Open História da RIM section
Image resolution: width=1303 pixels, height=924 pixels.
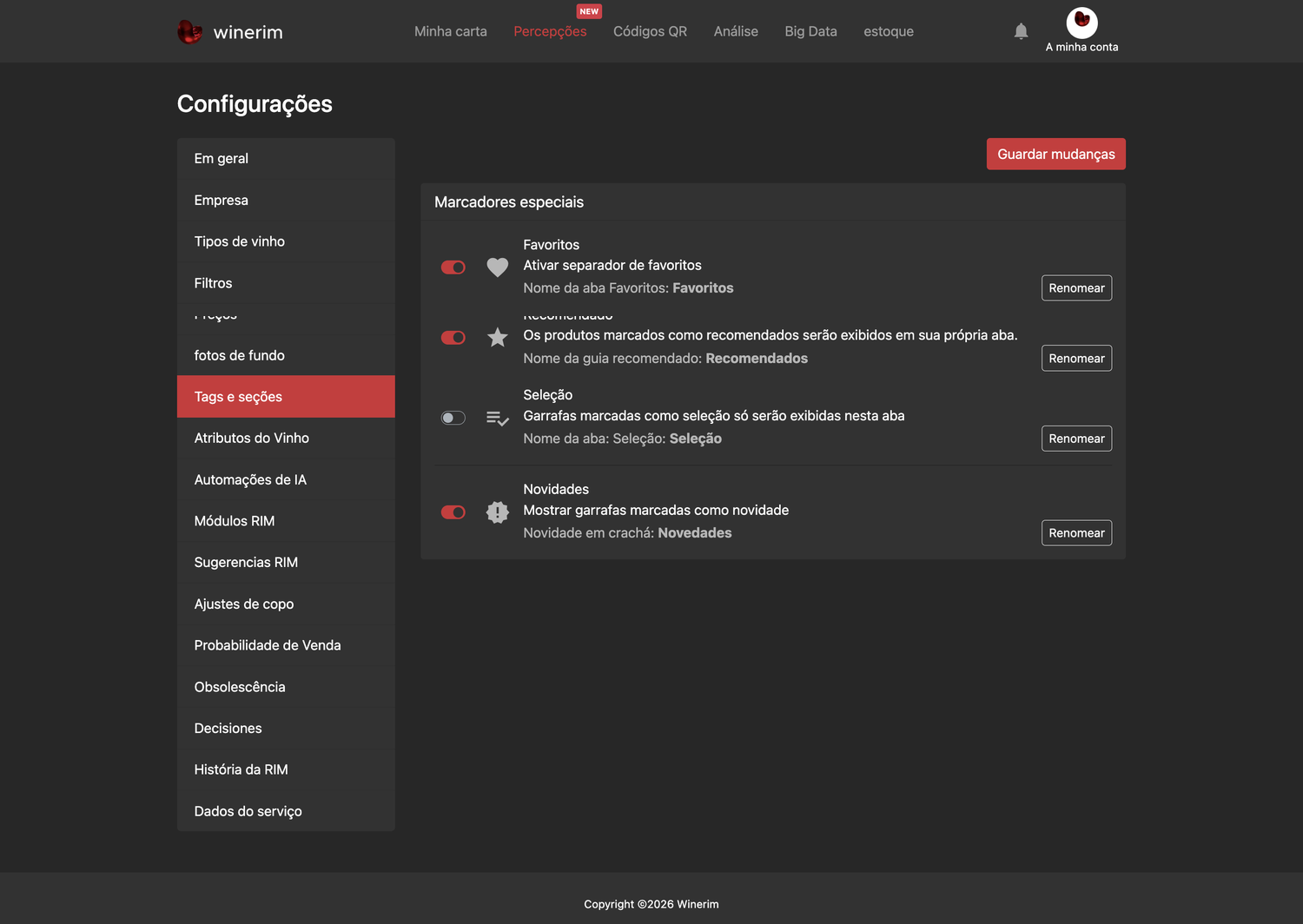(286, 770)
